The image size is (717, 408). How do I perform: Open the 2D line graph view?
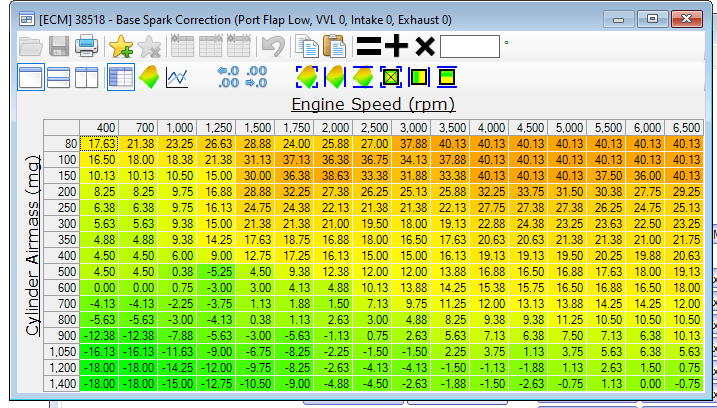pos(177,77)
